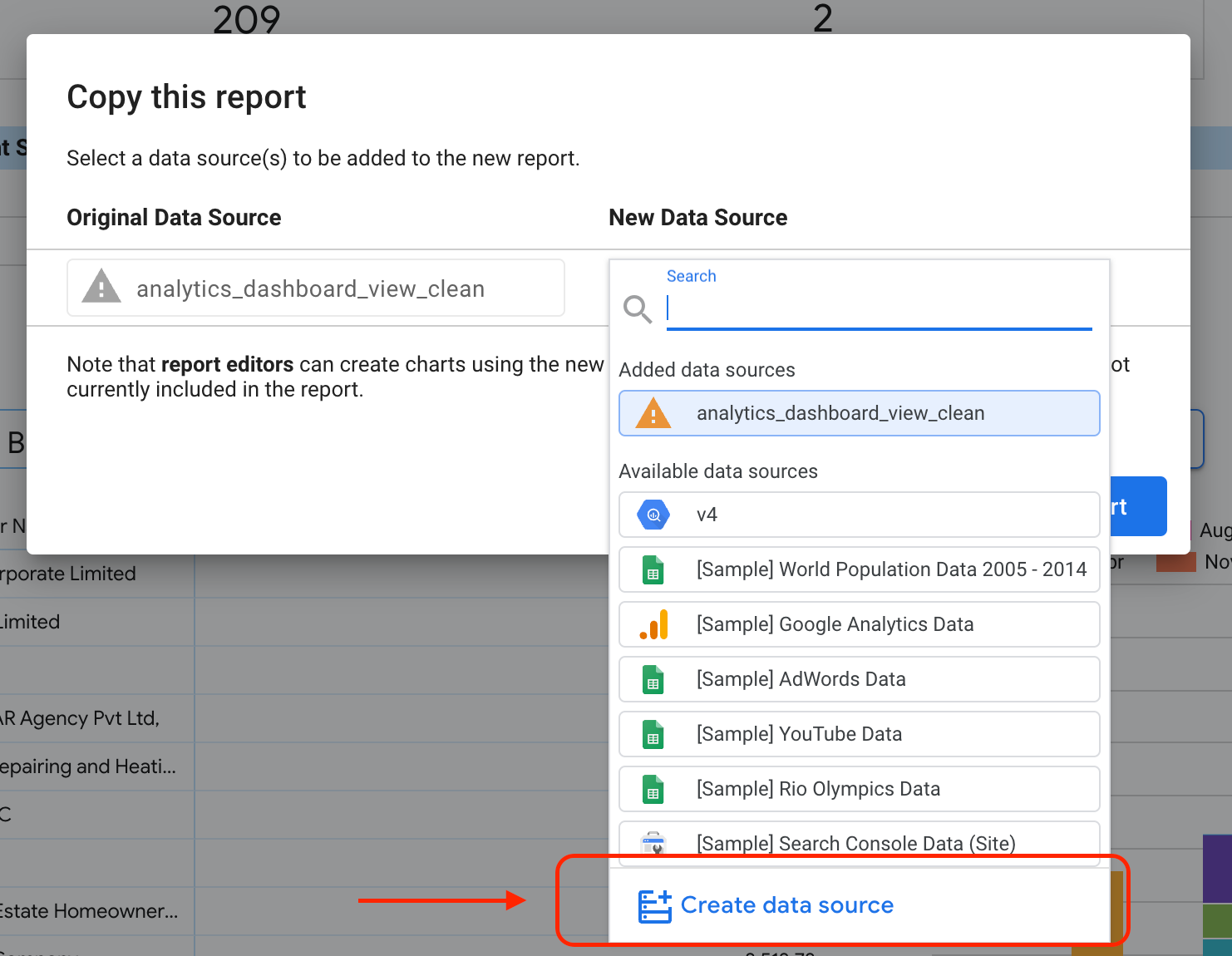Select [Sample] Search Console Data (Site)
Viewport: 1232px width, 956px height.
[x=859, y=842]
